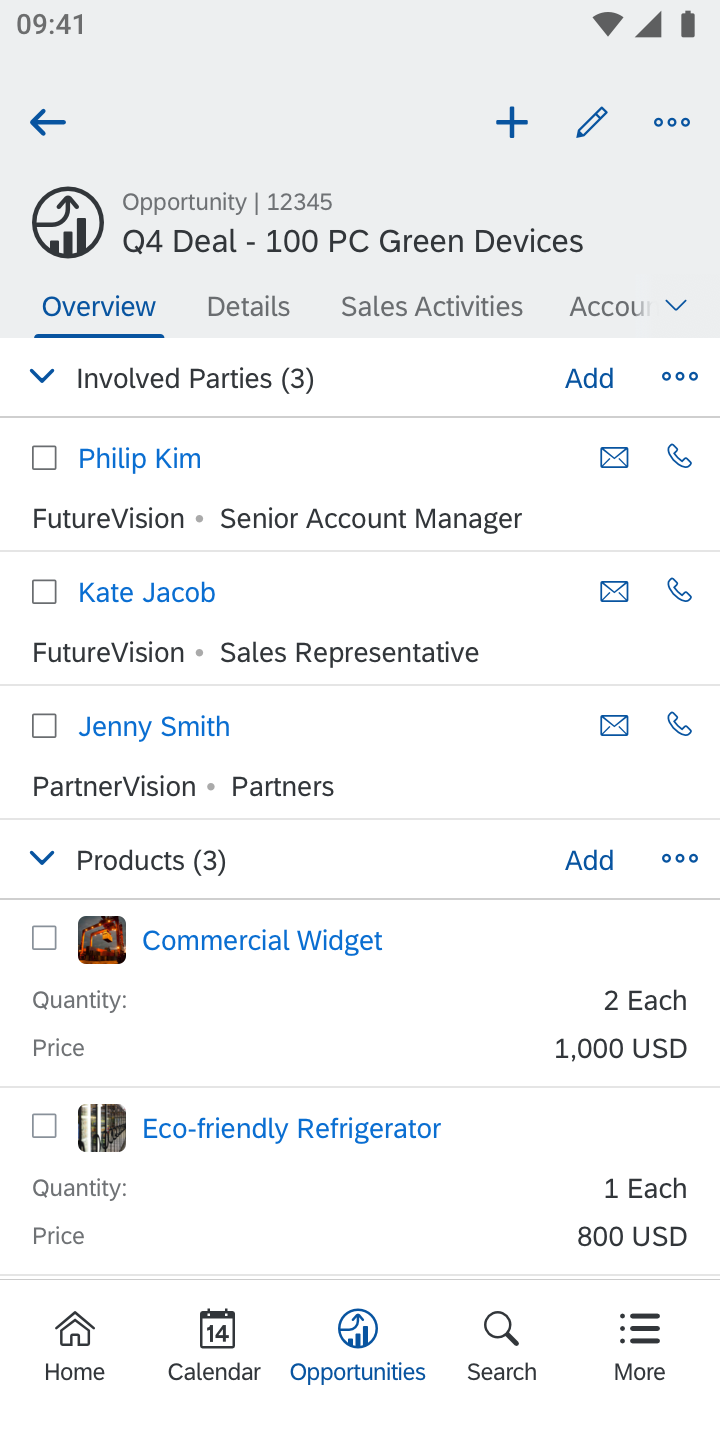Open the Sales Activities tab
The width and height of the screenshot is (720, 1440).
(x=432, y=306)
